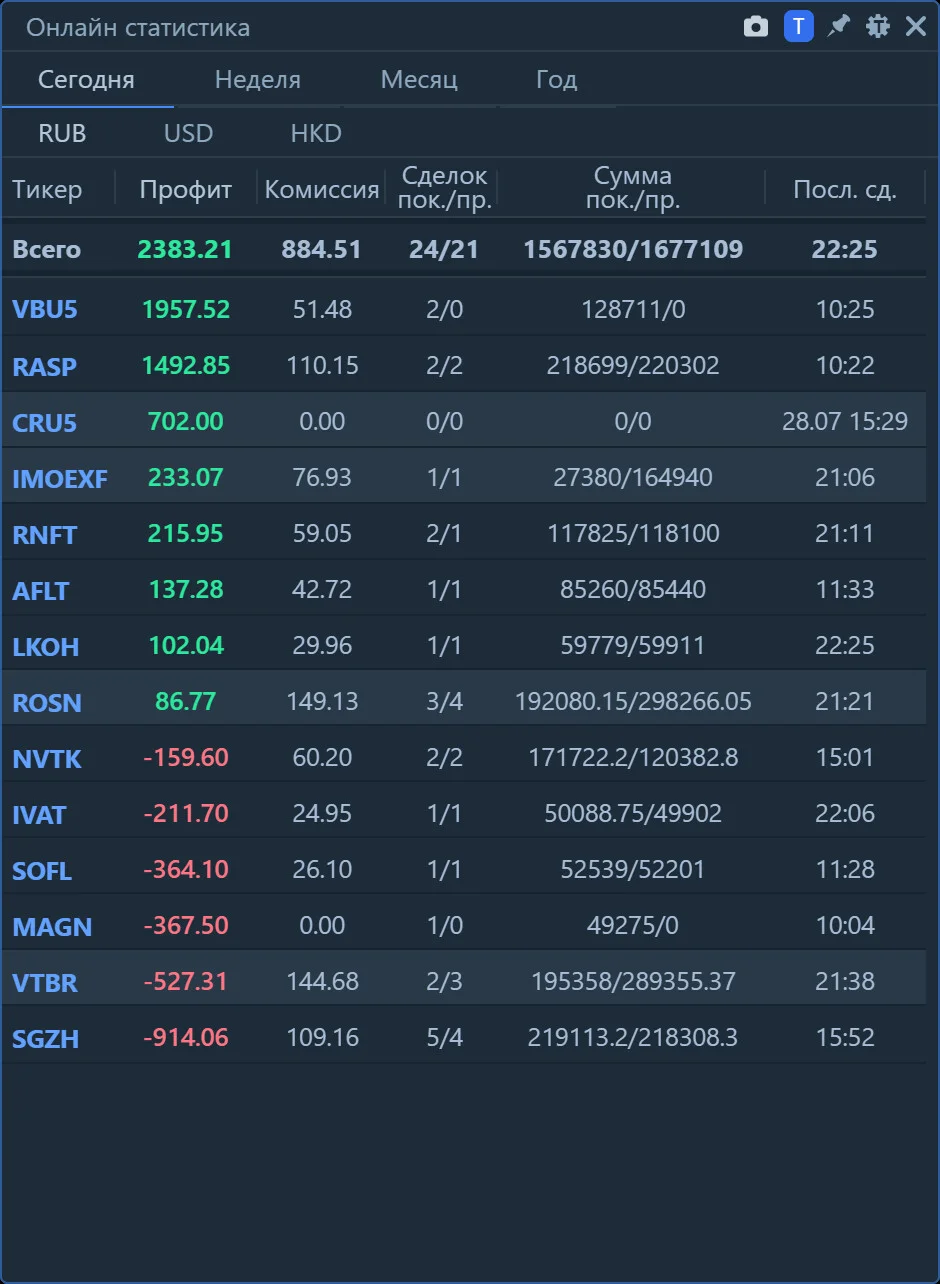
Task: Select the ROSN ticker row
Action: [x=464, y=702]
